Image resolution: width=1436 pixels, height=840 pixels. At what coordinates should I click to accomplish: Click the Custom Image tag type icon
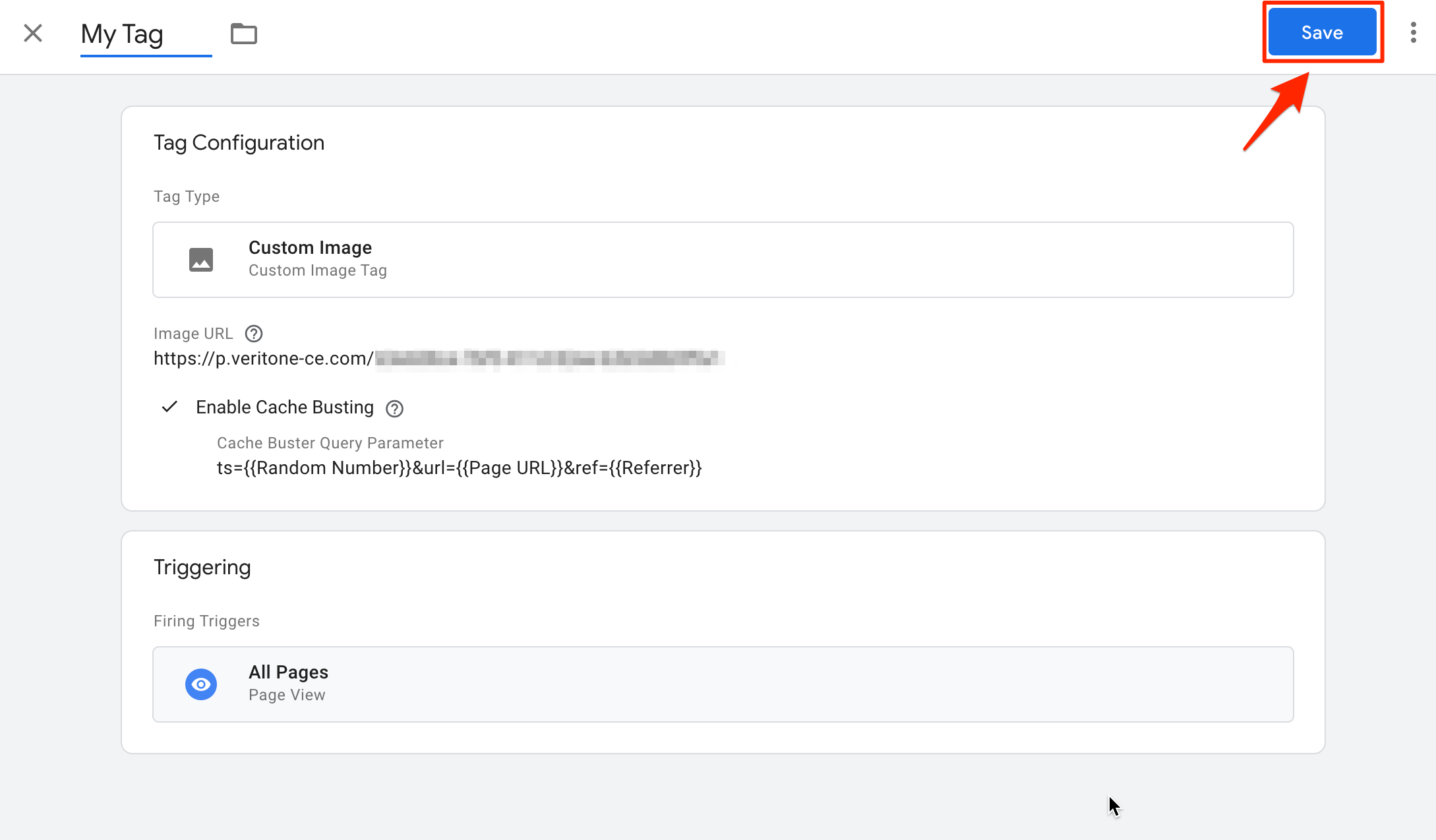tap(201, 258)
